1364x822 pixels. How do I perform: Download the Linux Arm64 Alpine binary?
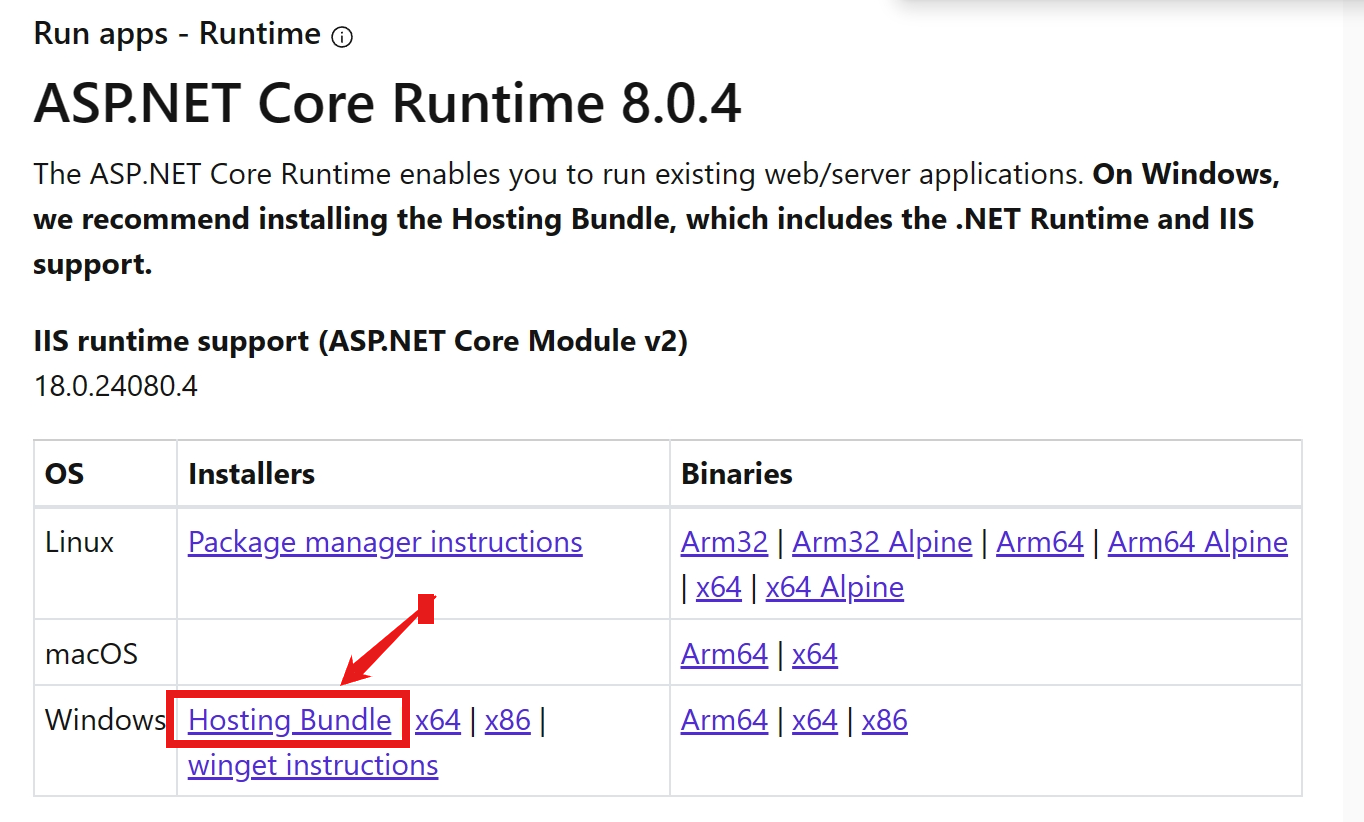[1197, 541]
